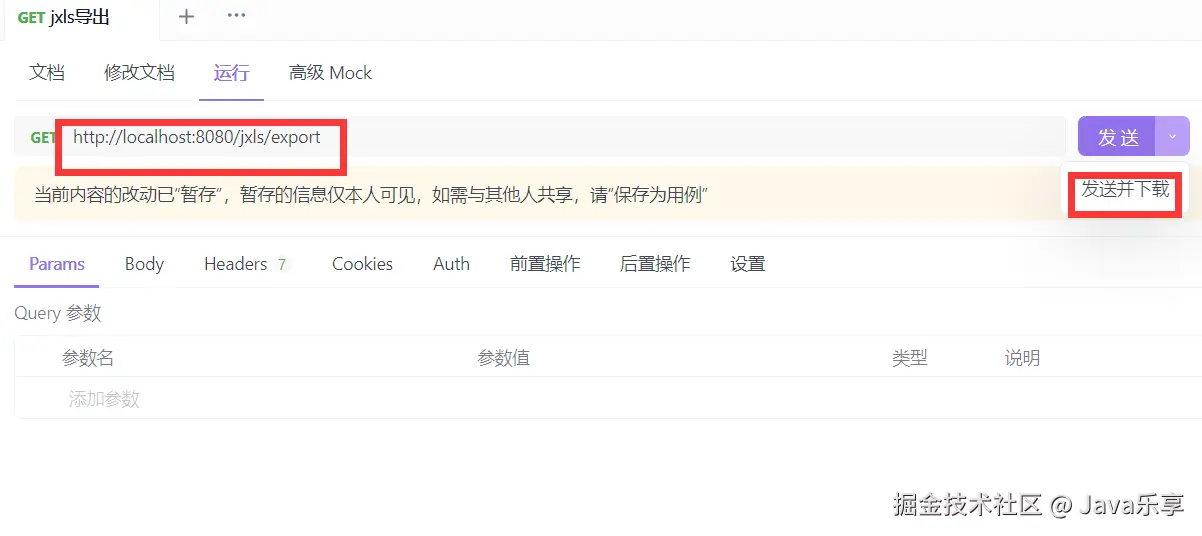This screenshot has height=536, width=1202.
Task: Switch to Headers tab
Action: pyautogui.click(x=246, y=264)
